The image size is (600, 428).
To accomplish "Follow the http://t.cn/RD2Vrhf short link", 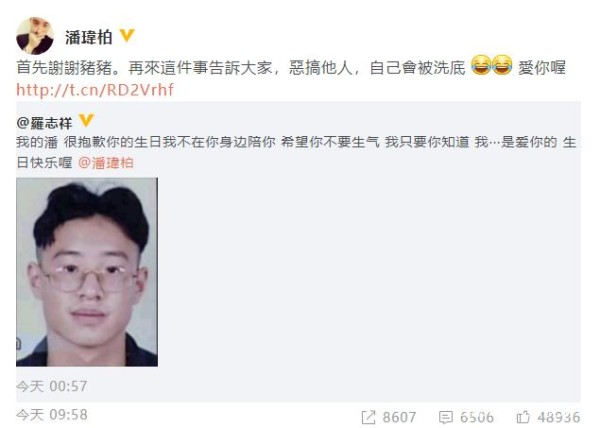I will [x=95, y=90].
